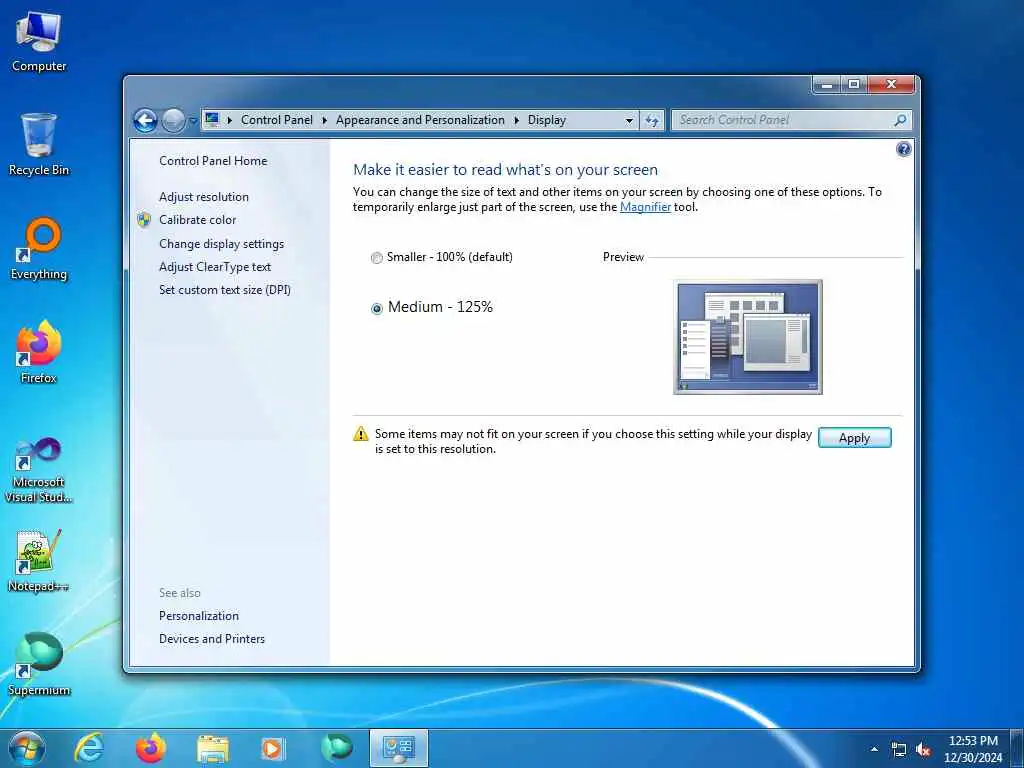The width and height of the screenshot is (1024, 768).
Task: Open Control Panel Home
Action: pyautogui.click(x=213, y=161)
